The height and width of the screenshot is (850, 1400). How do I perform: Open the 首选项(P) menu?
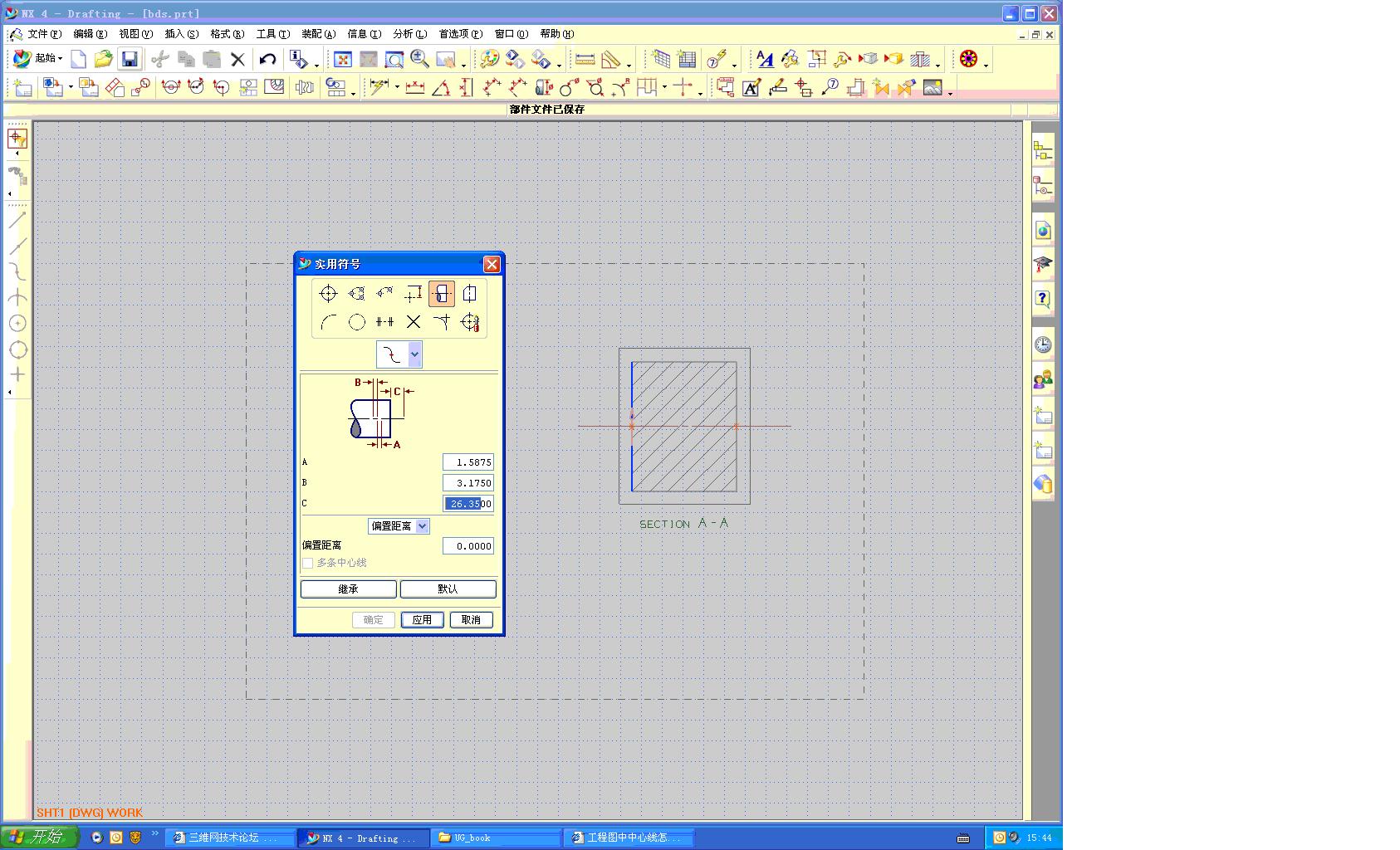(460, 34)
